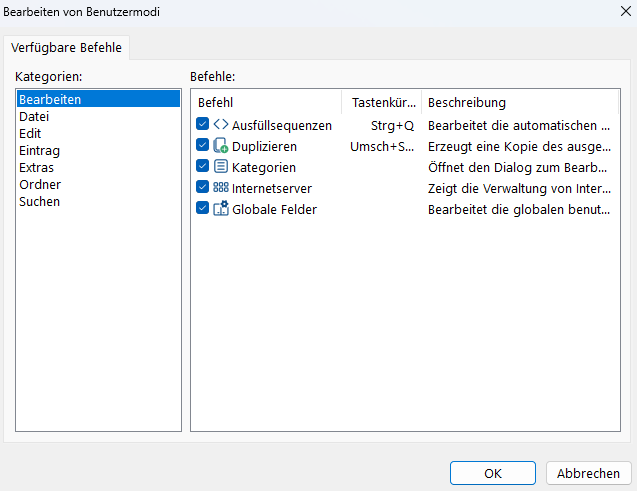Close the Bearbeiten von Benutzermodi dialog
The height and width of the screenshot is (491, 637).
click(x=626, y=11)
